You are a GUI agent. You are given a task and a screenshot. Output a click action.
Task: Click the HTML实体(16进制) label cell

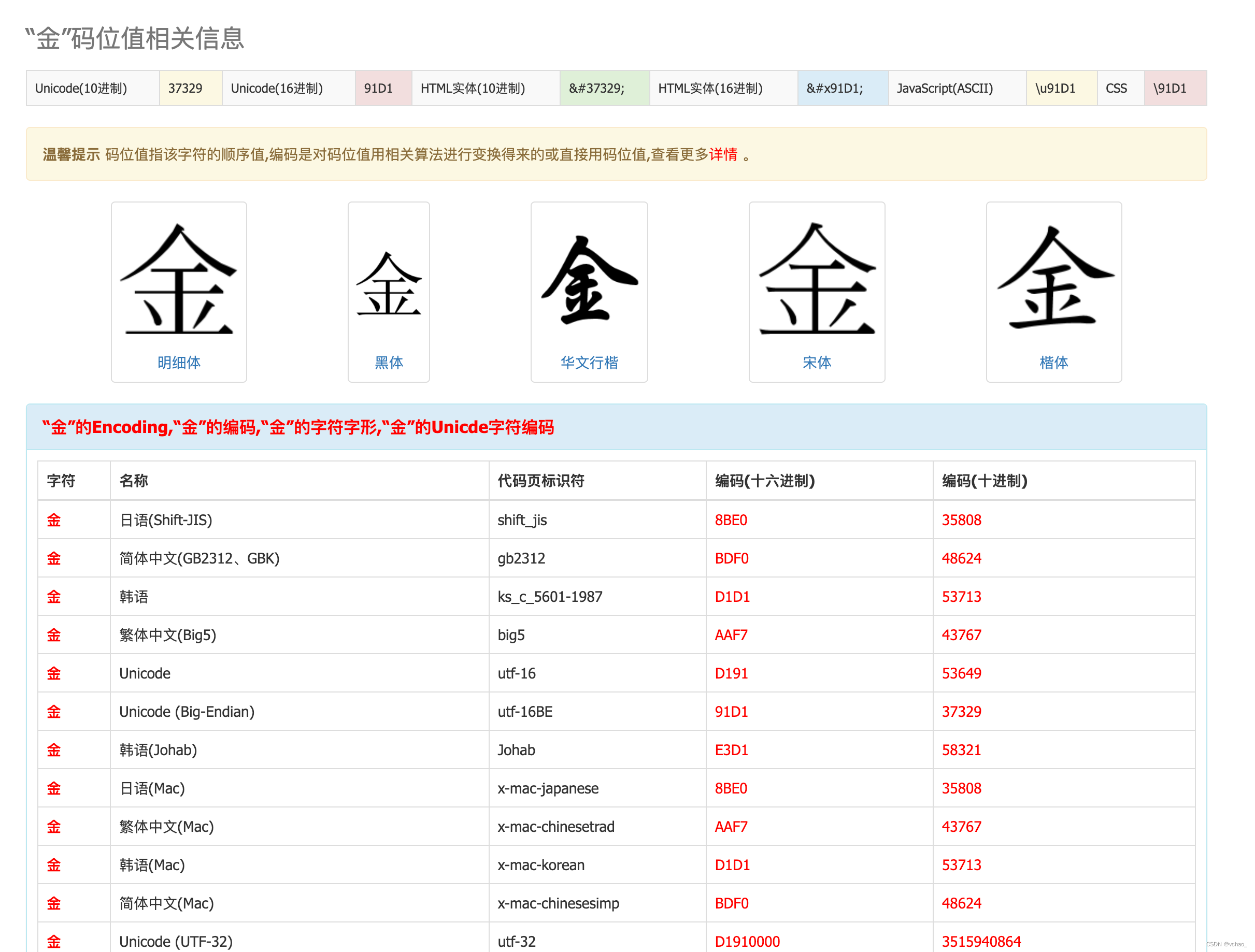tap(724, 88)
